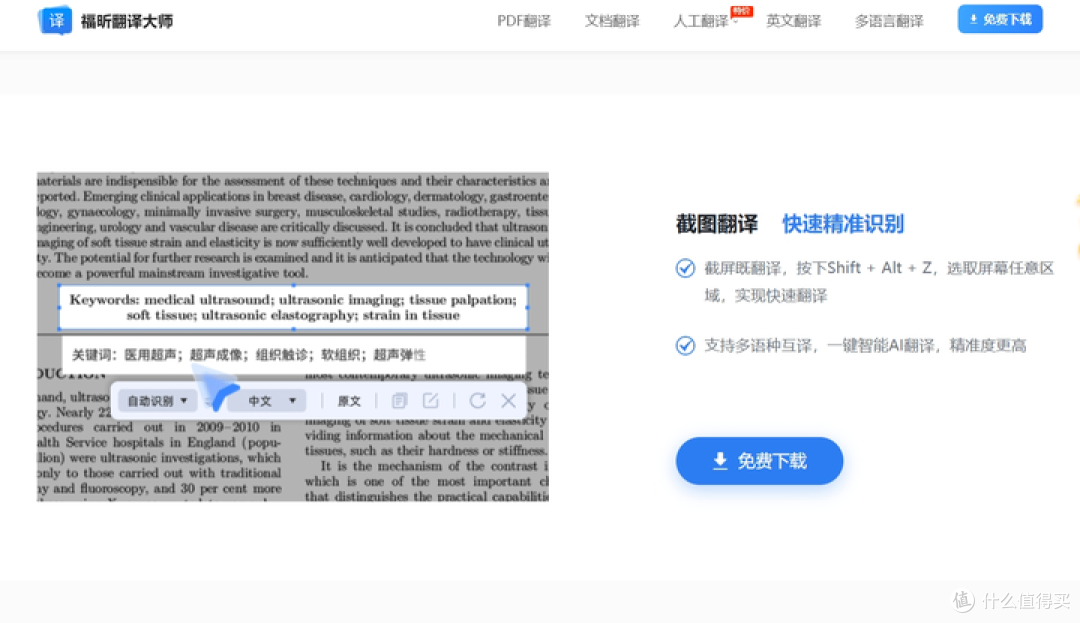Open the 多语言翻译 menu item
The width and height of the screenshot is (1080, 623).
coord(889,21)
